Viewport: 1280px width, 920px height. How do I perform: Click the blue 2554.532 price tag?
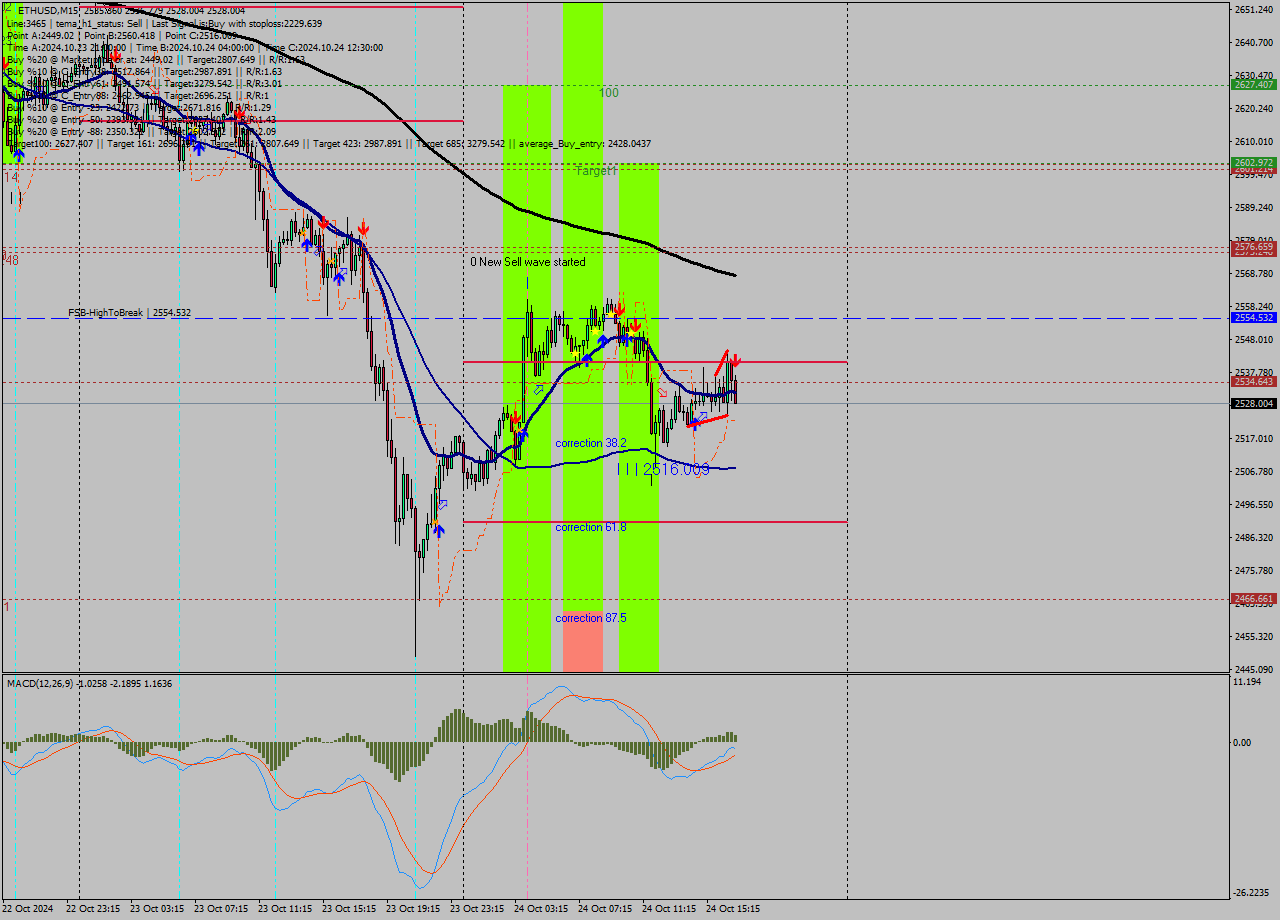(x=1253, y=318)
